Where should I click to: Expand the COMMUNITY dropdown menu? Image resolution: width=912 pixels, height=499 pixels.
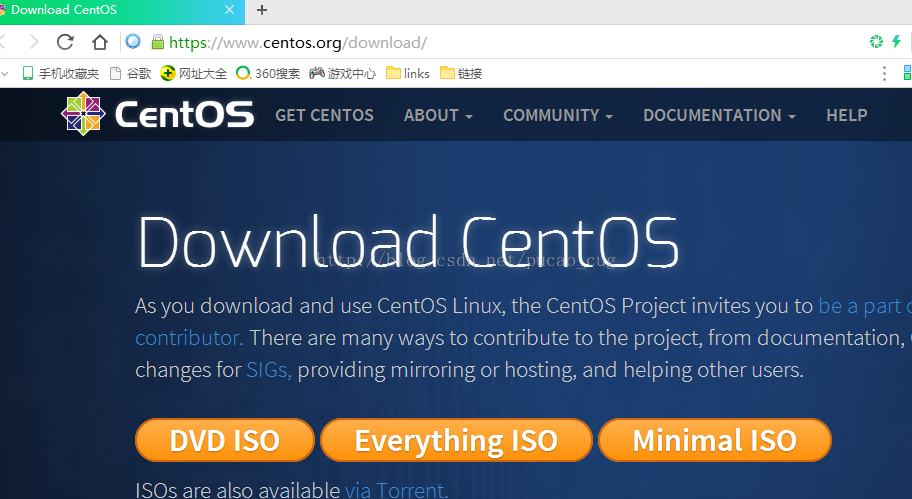(x=558, y=115)
